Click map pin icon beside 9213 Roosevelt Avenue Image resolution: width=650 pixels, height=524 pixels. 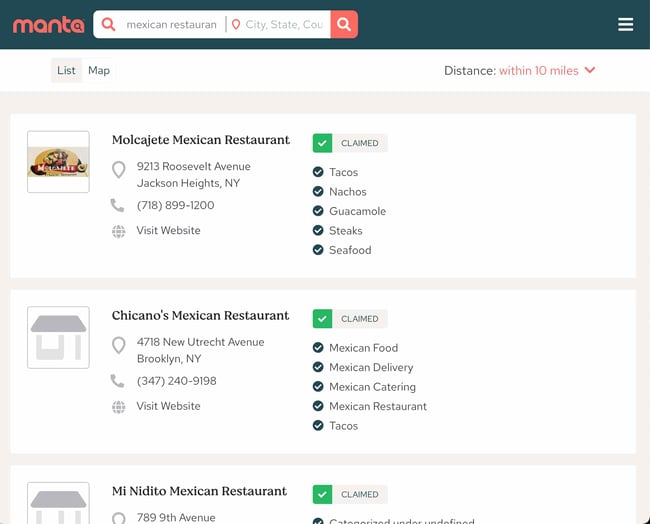click(119, 170)
